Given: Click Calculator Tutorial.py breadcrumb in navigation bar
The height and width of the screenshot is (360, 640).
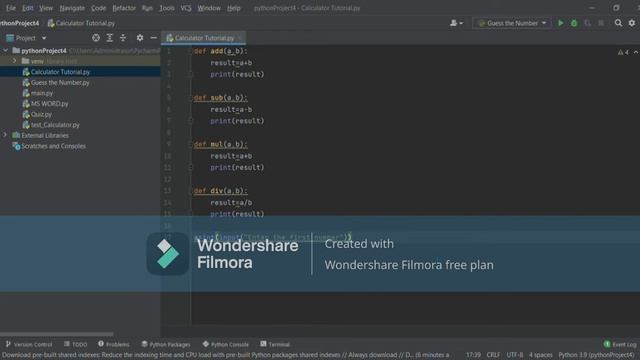Looking at the screenshot, I should (x=81, y=23).
